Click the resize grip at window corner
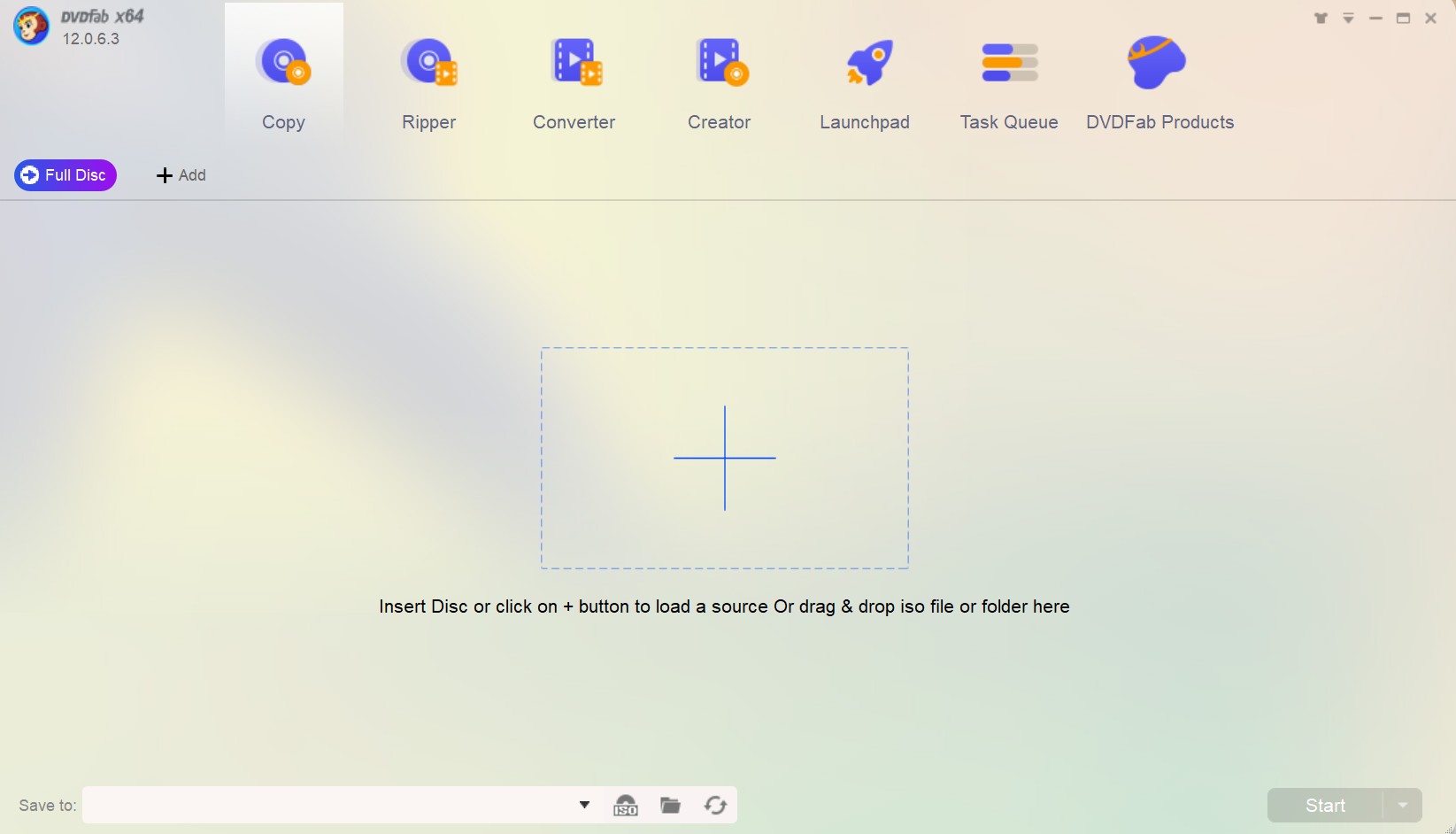This screenshot has height=834, width=1456. 1449,828
